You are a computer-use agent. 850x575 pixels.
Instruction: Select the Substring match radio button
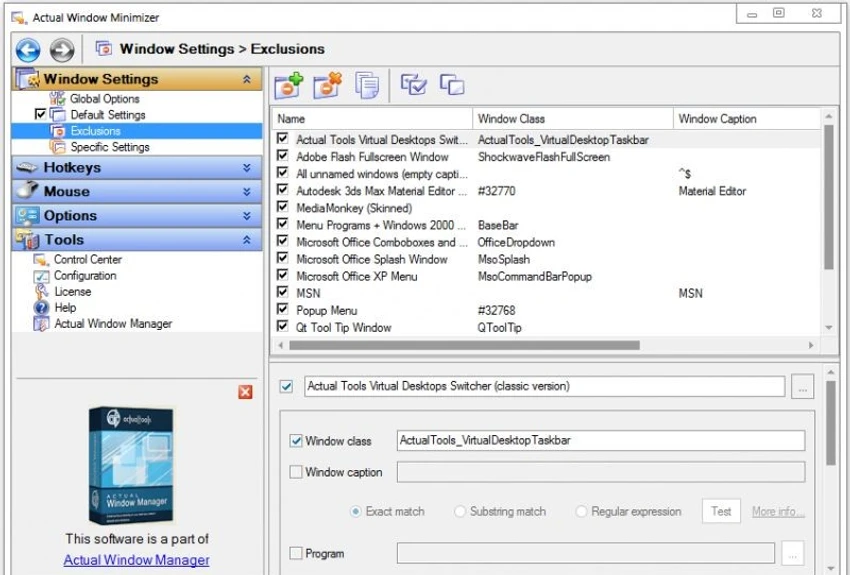click(x=460, y=511)
